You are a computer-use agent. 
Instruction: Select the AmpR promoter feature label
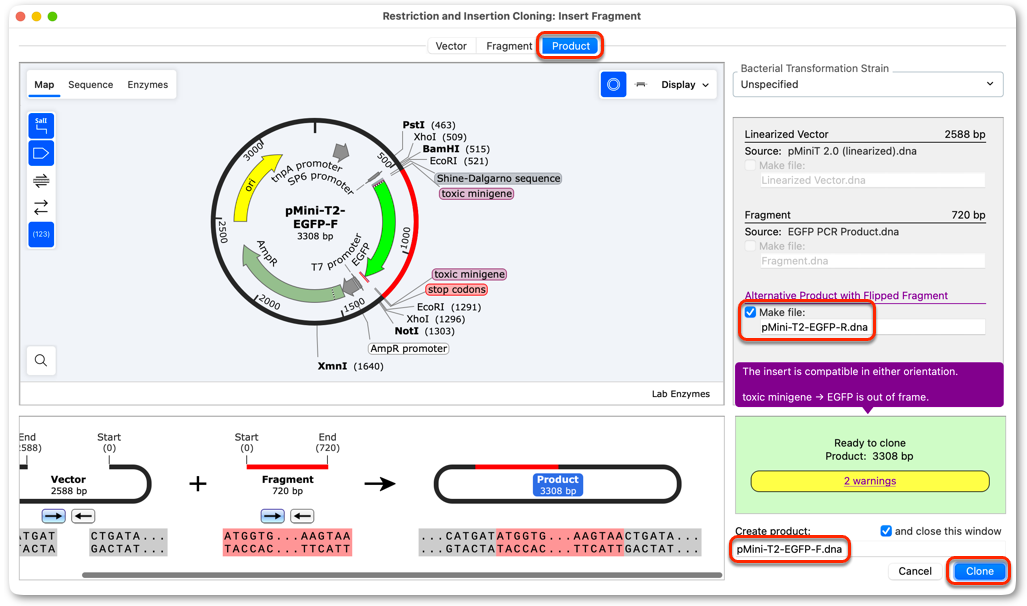click(x=408, y=349)
